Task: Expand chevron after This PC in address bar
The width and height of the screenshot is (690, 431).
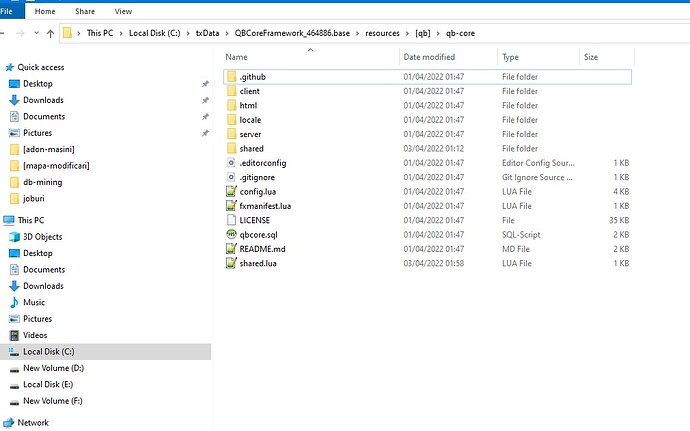Action: click(121, 33)
